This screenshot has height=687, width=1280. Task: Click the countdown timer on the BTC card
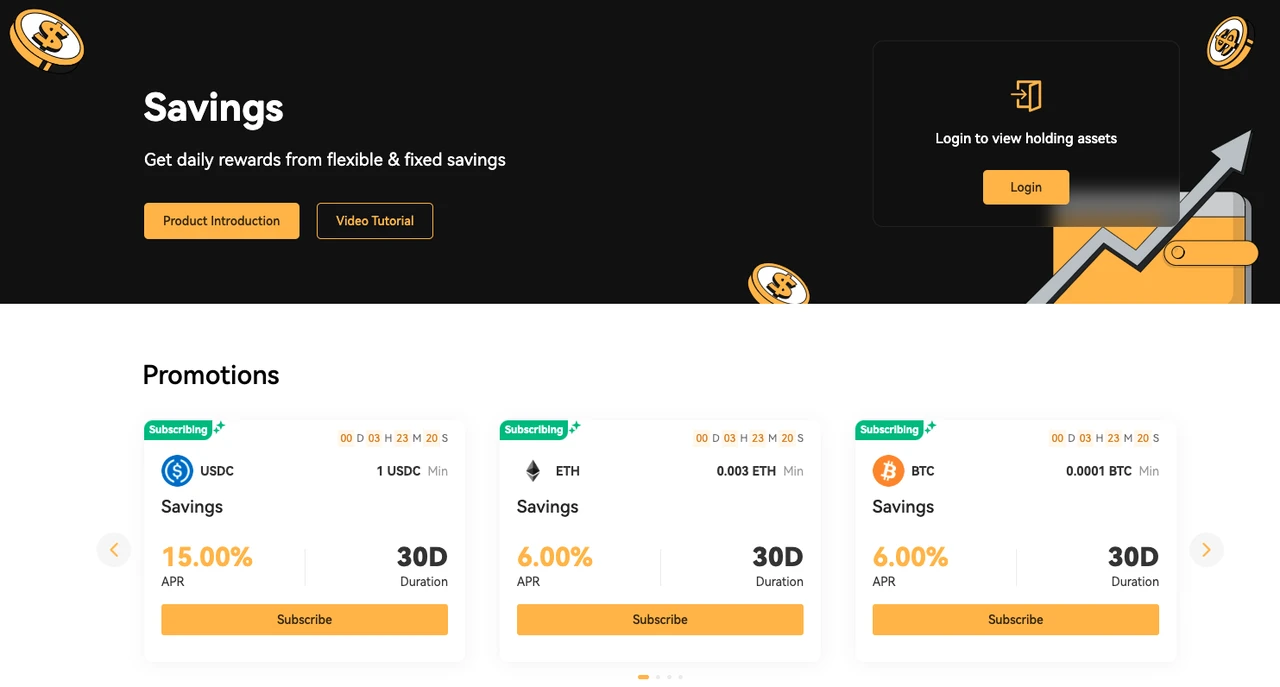point(1104,438)
